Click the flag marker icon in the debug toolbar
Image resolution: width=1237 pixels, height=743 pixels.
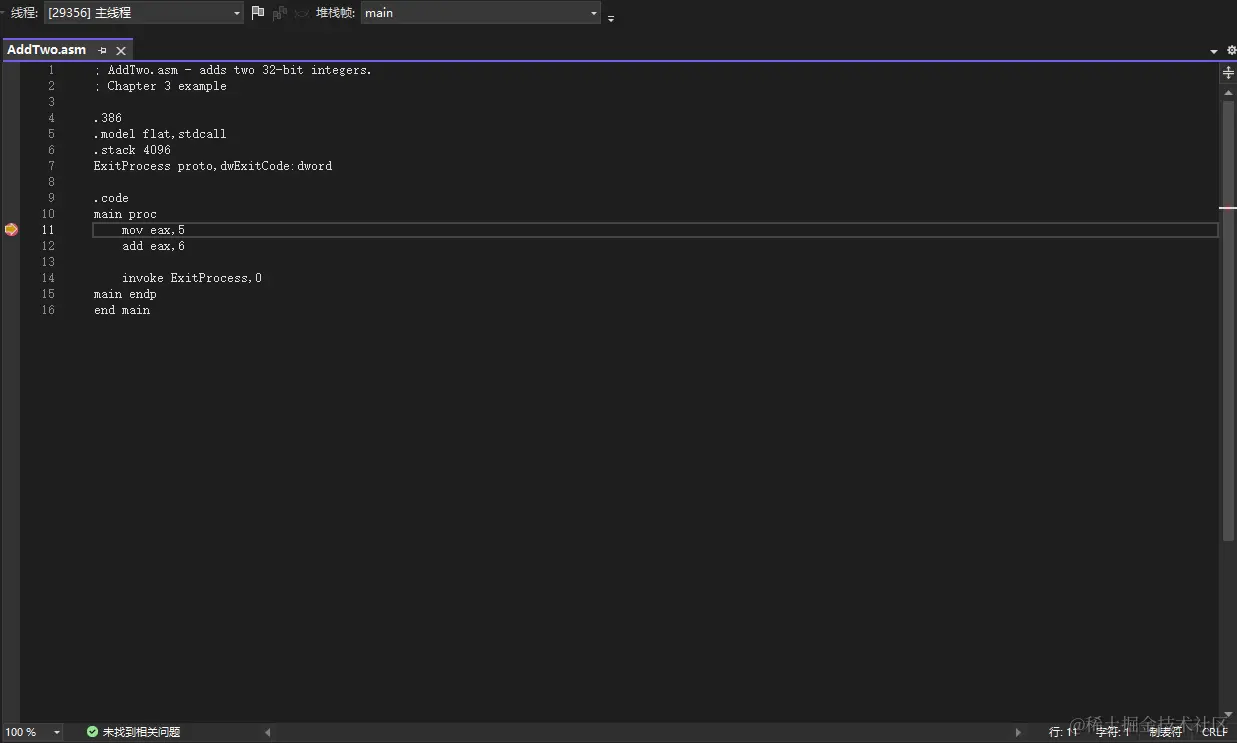pos(257,13)
